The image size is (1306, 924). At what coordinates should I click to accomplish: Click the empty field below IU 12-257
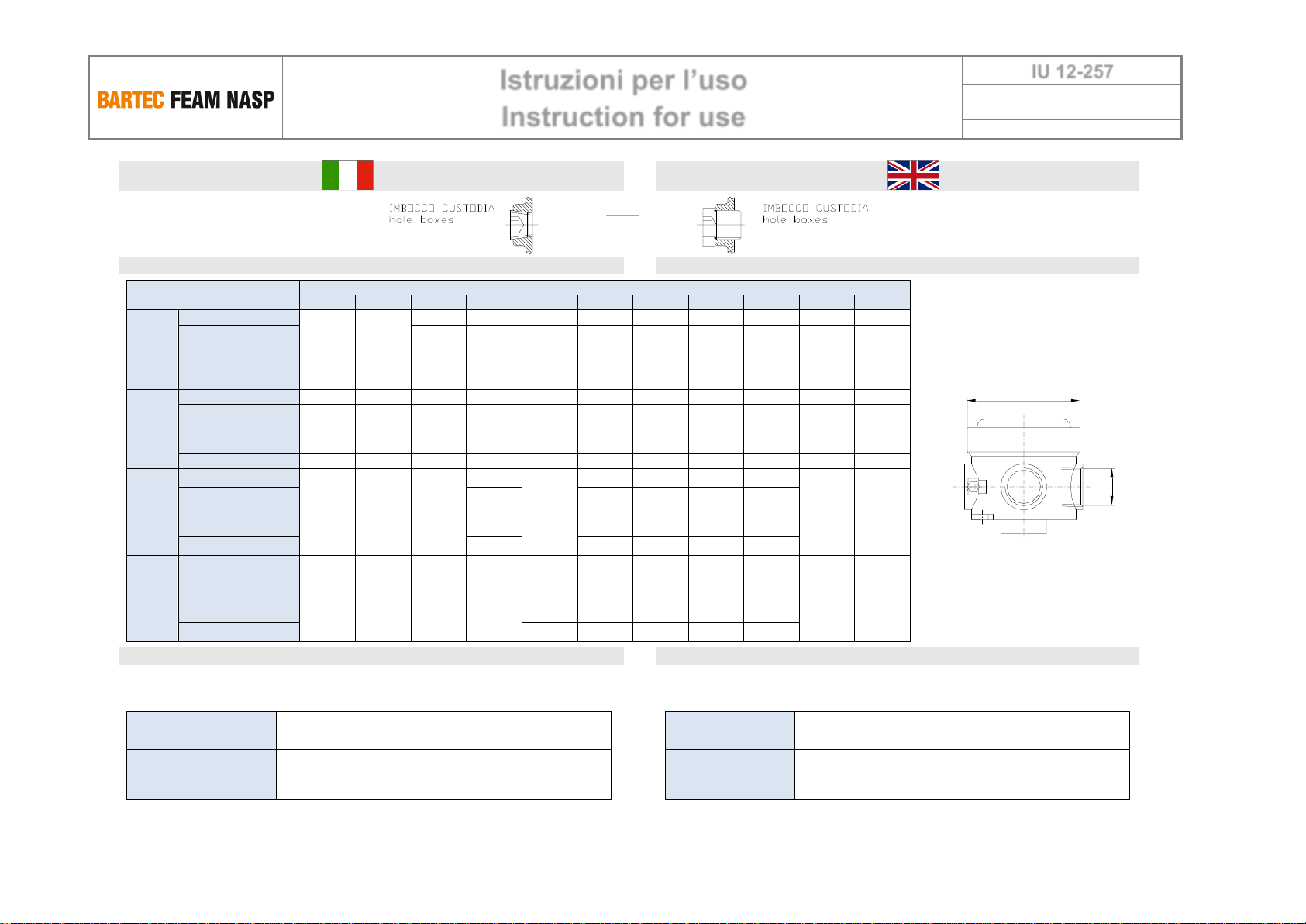pos(1072,102)
